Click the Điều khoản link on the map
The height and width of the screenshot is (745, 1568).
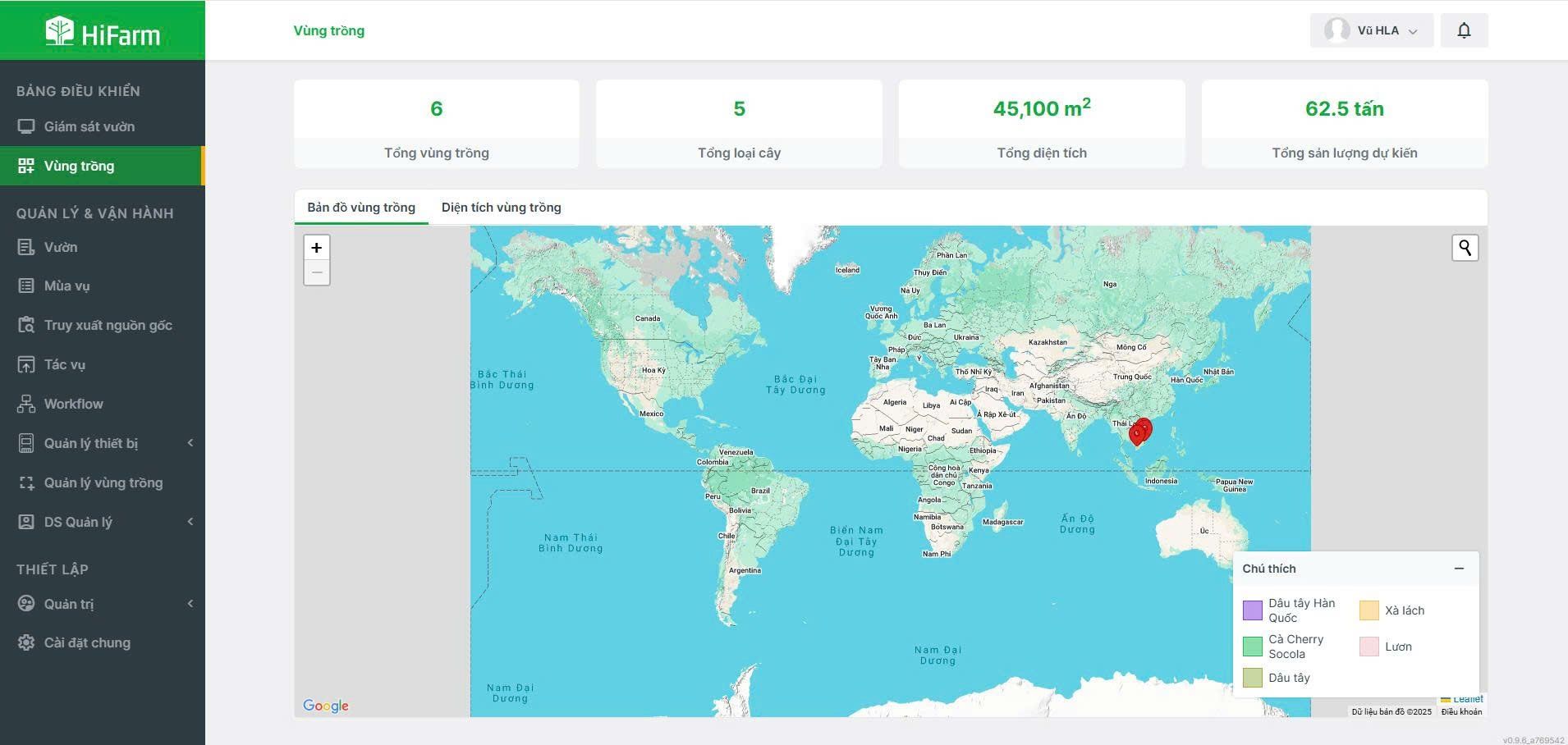point(1461,711)
